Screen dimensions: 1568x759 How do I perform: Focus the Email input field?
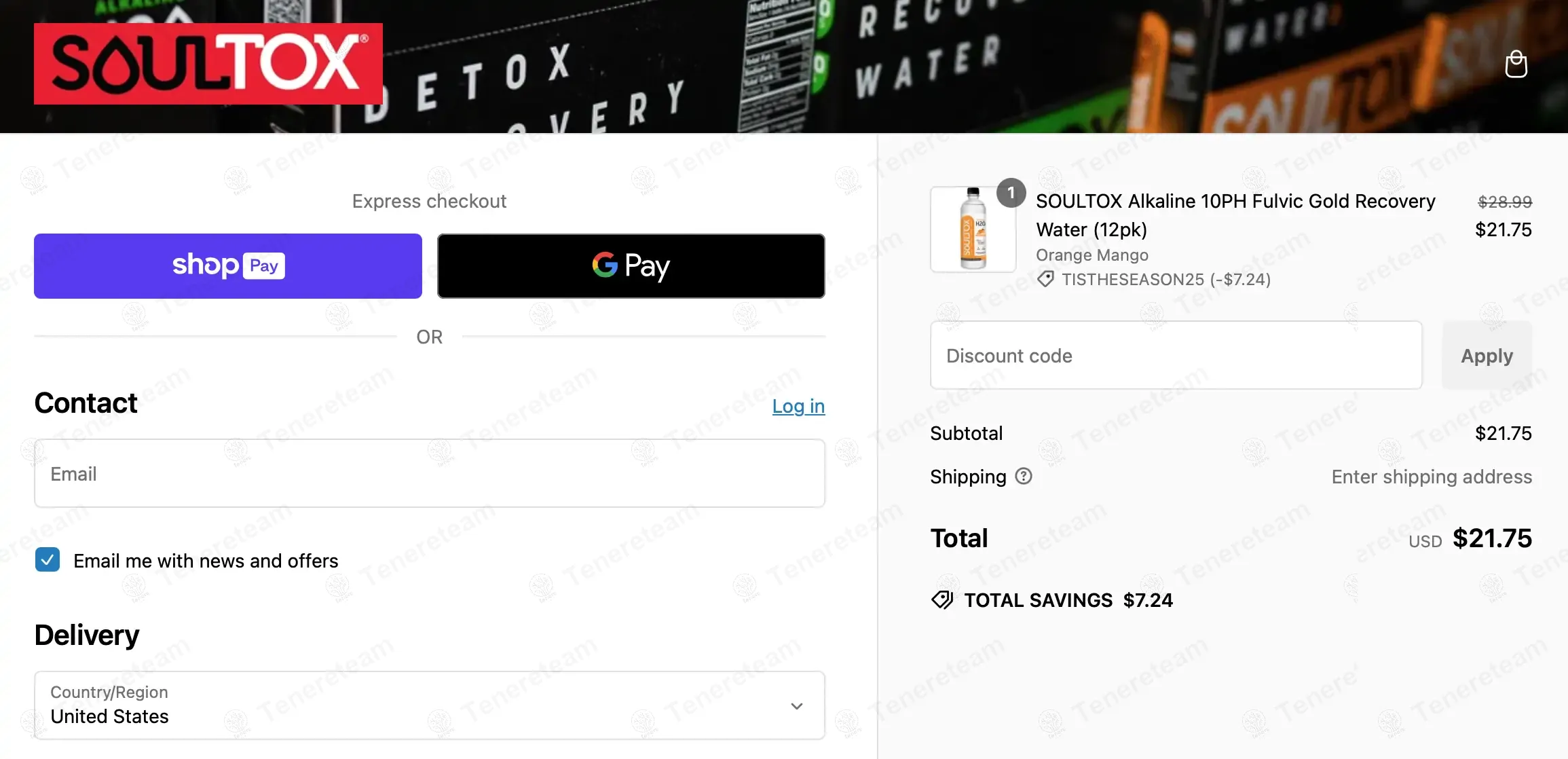(430, 473)
